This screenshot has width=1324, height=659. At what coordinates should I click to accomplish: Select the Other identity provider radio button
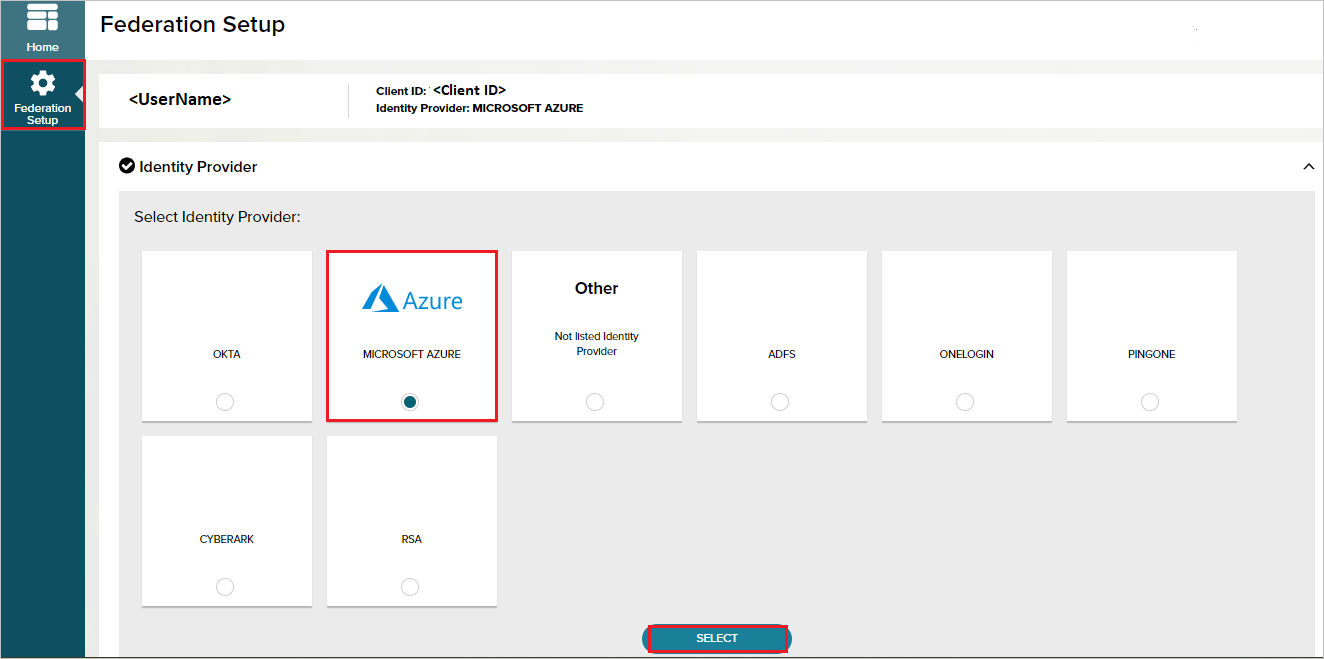click(x=595, y=402)
